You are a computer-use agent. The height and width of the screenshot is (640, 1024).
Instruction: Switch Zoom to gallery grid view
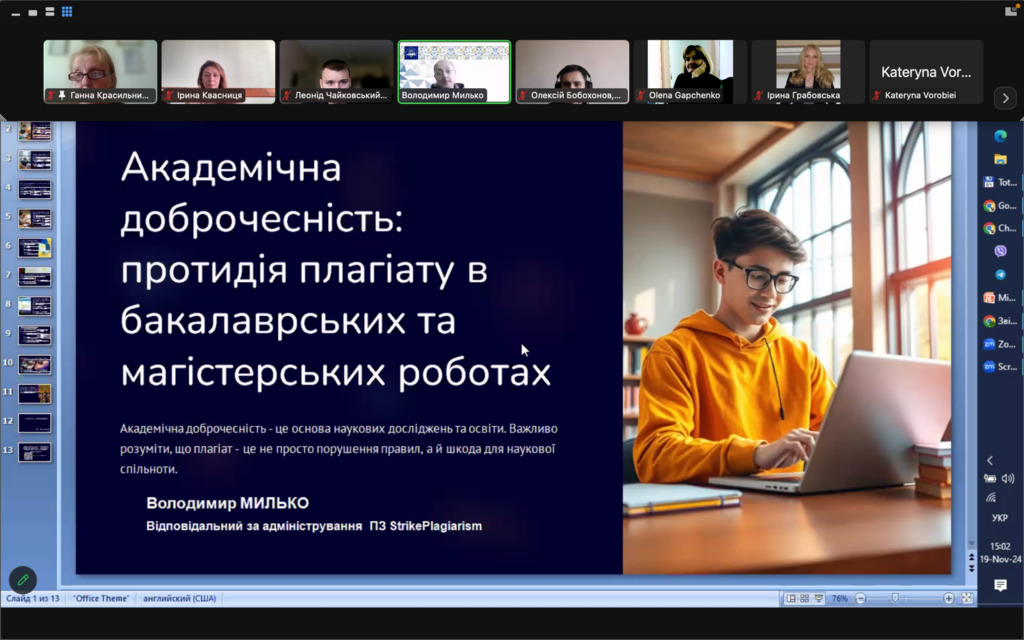pos(67,12)
